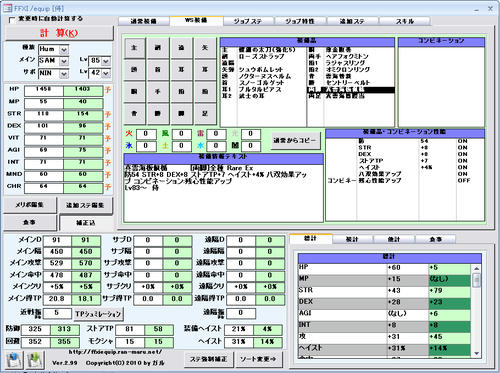Open the TPシミュレーション button
The image size is (500, 373).
click(x=98, y=314)
